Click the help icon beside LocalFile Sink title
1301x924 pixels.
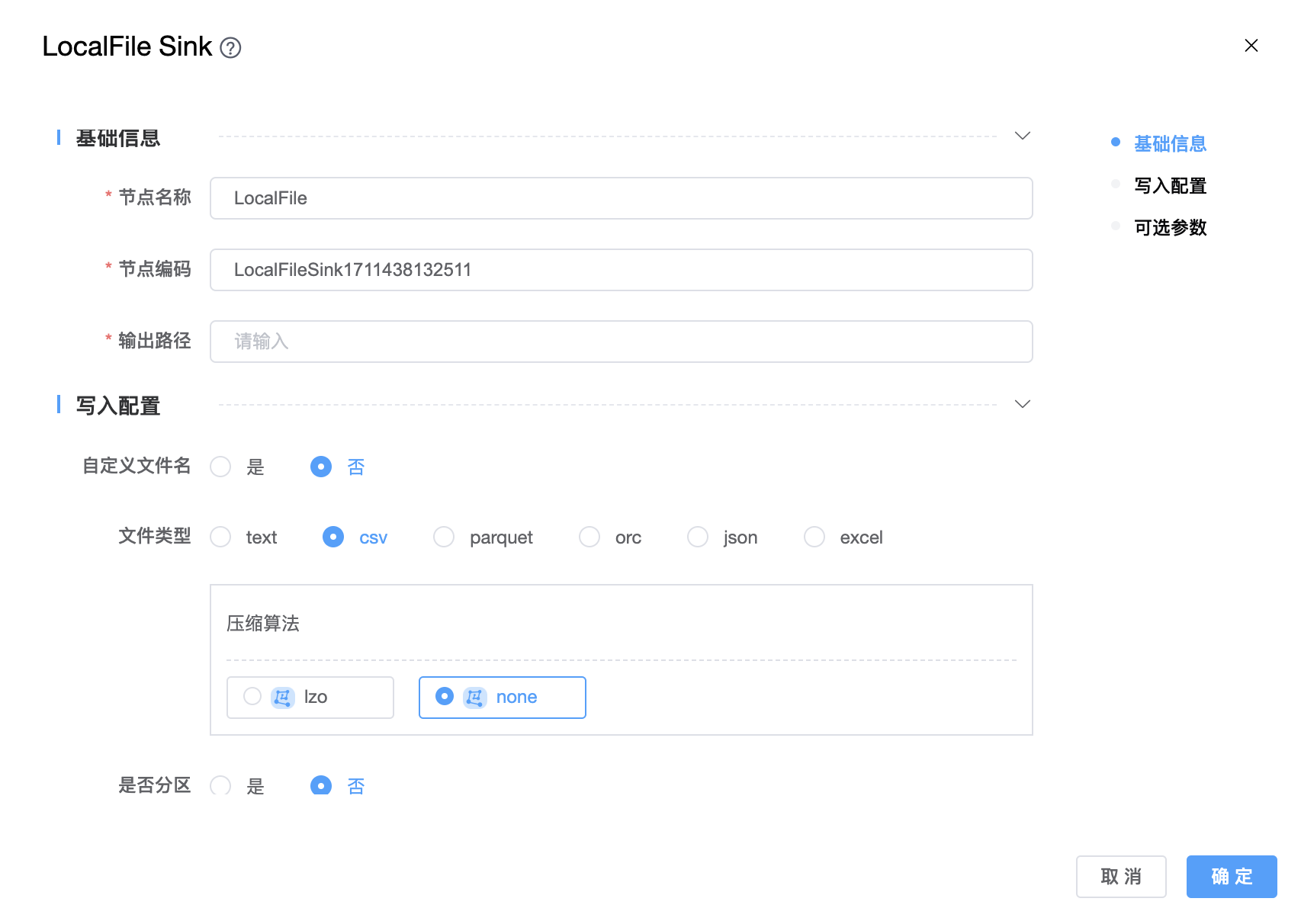[x=230, y=48]
